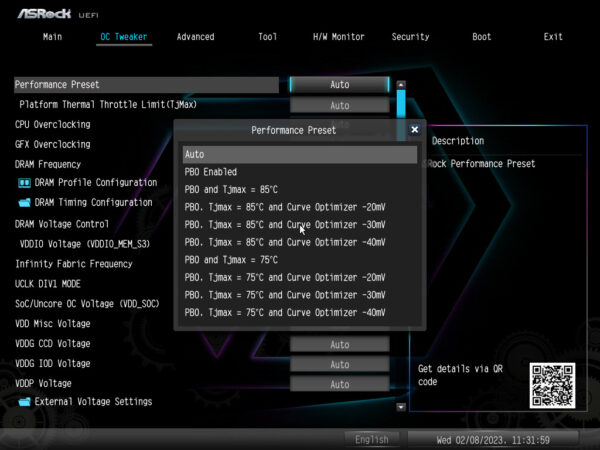This screenshot has width=600, height=450.
Task: Select the Auto preset option
Action: (x=299, y=155)
